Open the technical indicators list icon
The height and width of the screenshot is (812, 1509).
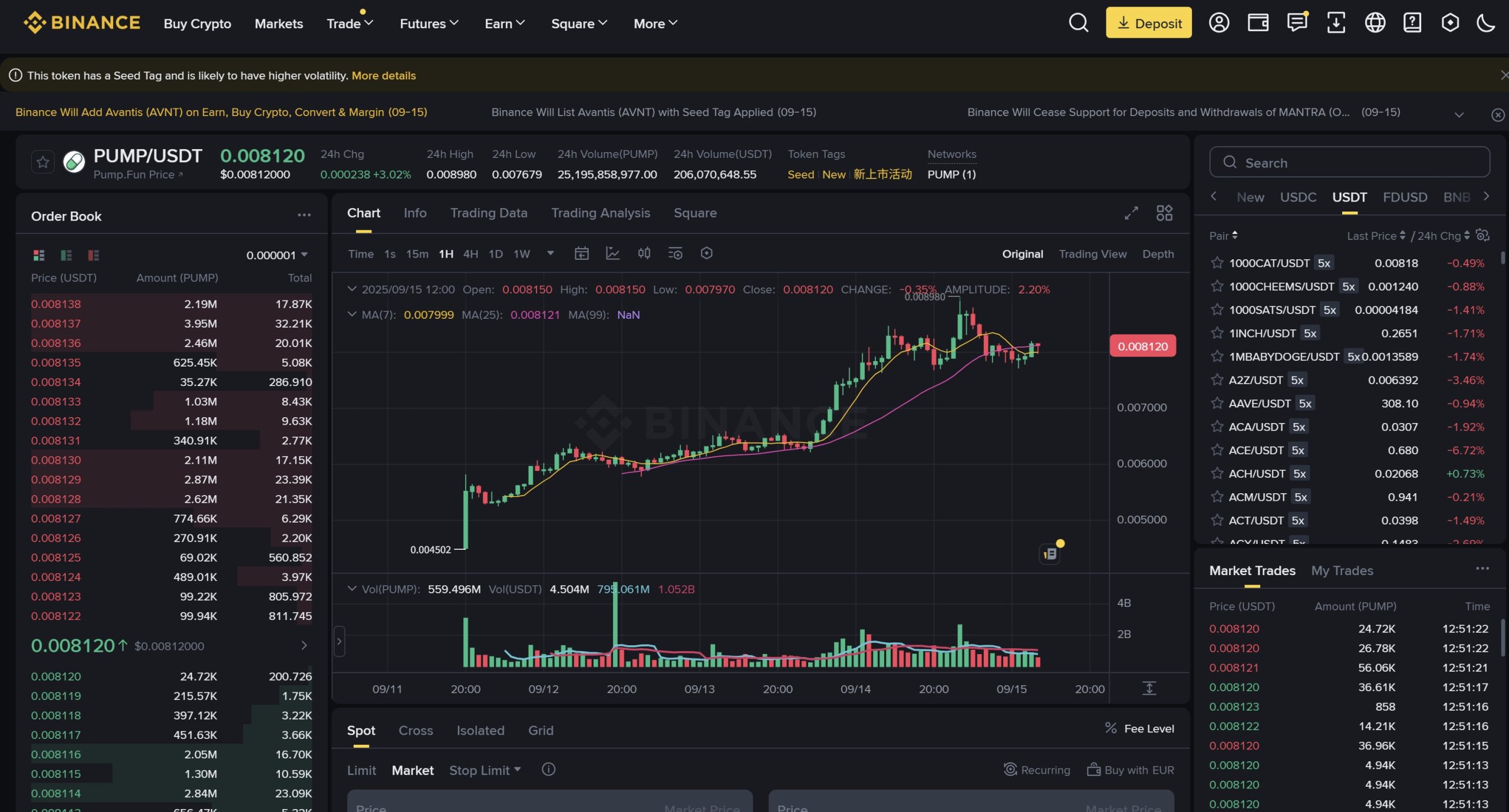tap(676, 253)
